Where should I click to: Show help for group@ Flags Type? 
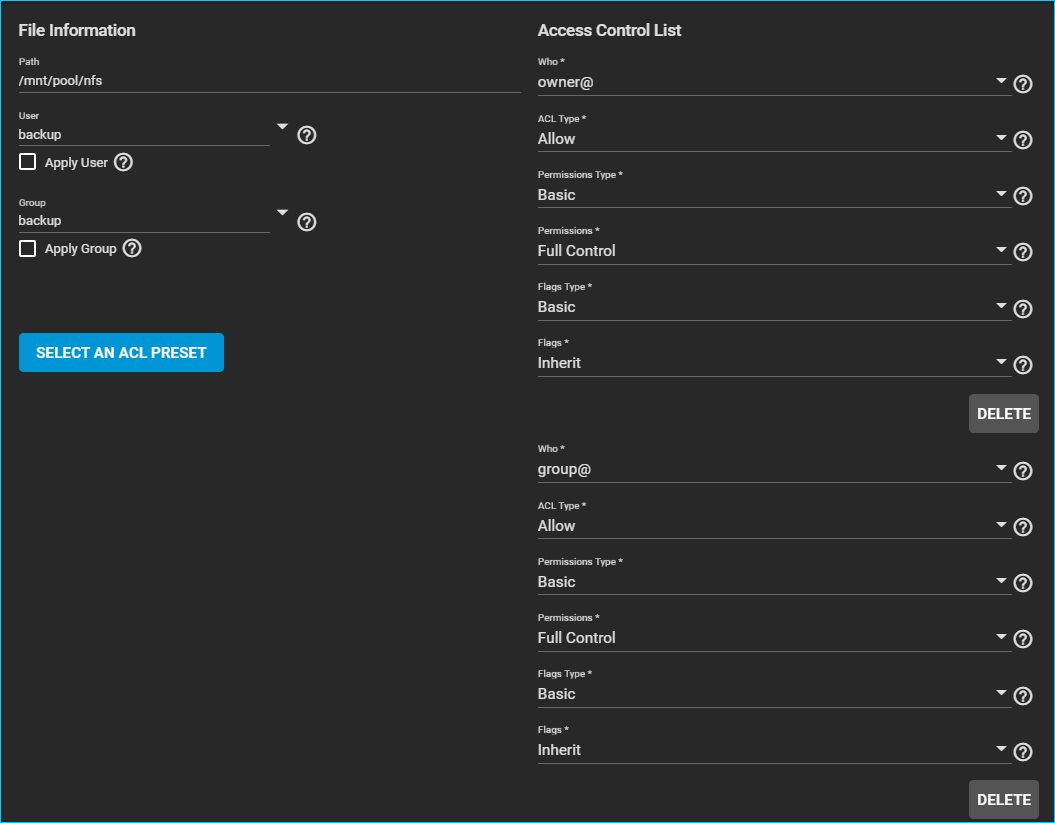click(x=1023, y=696)
